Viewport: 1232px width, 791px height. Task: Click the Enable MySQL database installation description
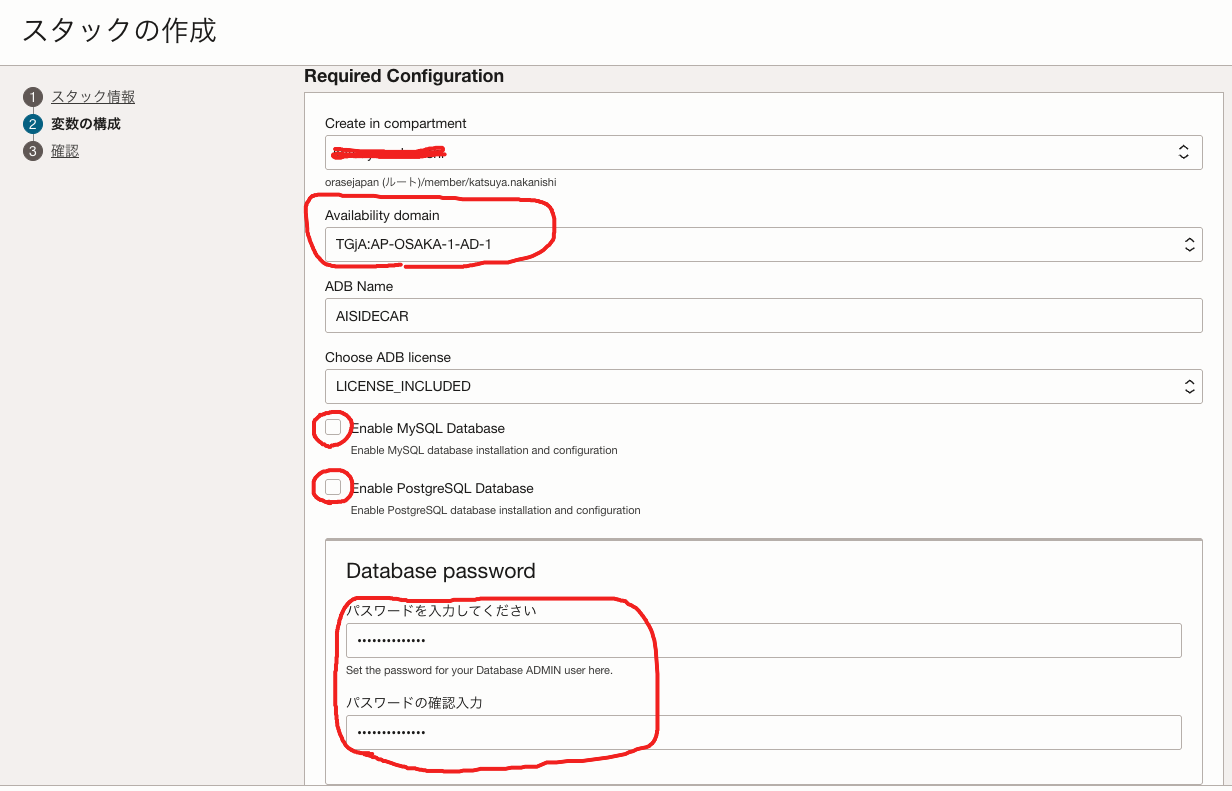click(x=484, y=450)
